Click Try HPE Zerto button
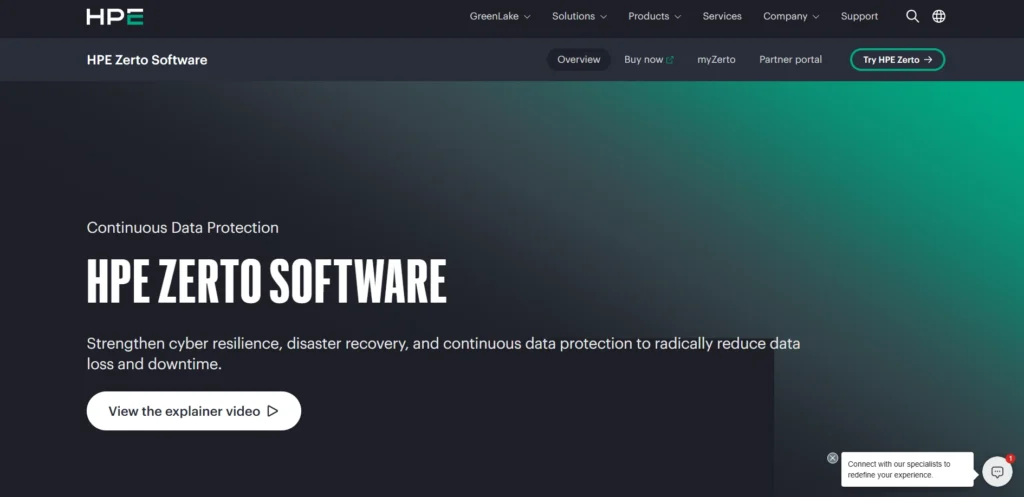Screen dimensions: 1024x497 897,59
